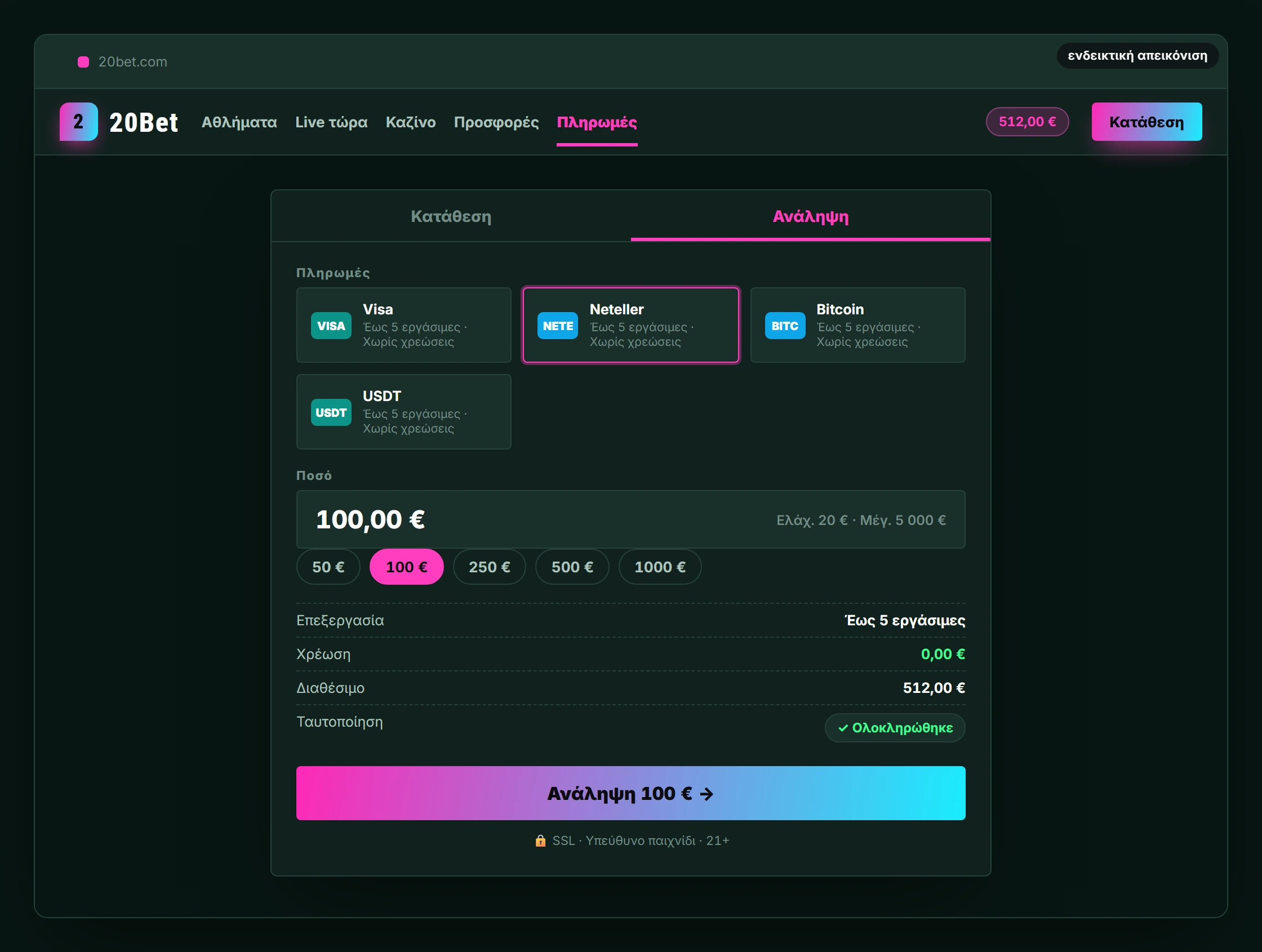Viewport: 1262px width, 952px height.
Task: Click the 20bet.com address text
Action: 133,61
